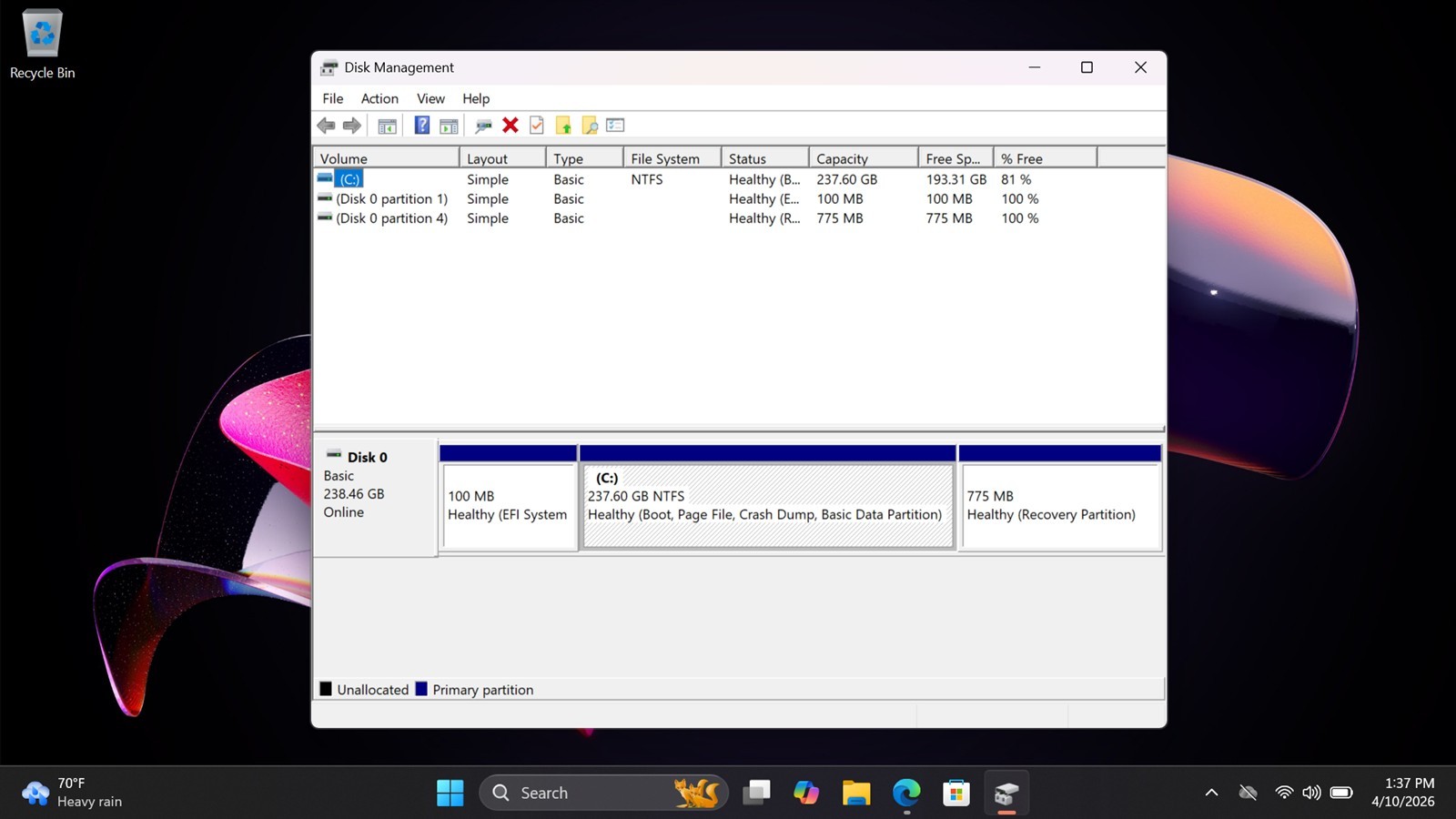The image size is (1456, 819).
Task: Click the folder with magnifier icon
Action: [x=590, y=126]
